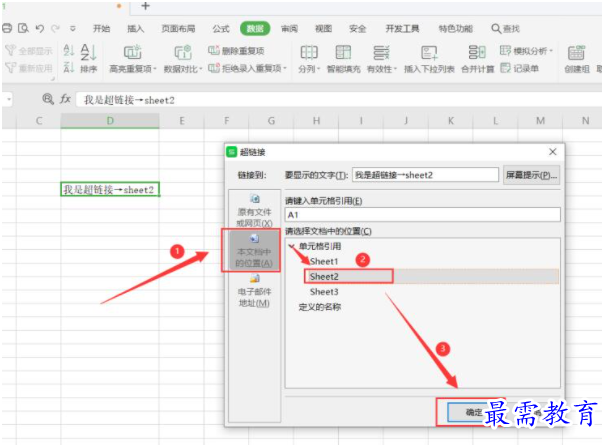Image resolution: width=606 pixels, height=445 pixels.
Task: Open the 开始 ribbon tab
Action: point(101,28)
